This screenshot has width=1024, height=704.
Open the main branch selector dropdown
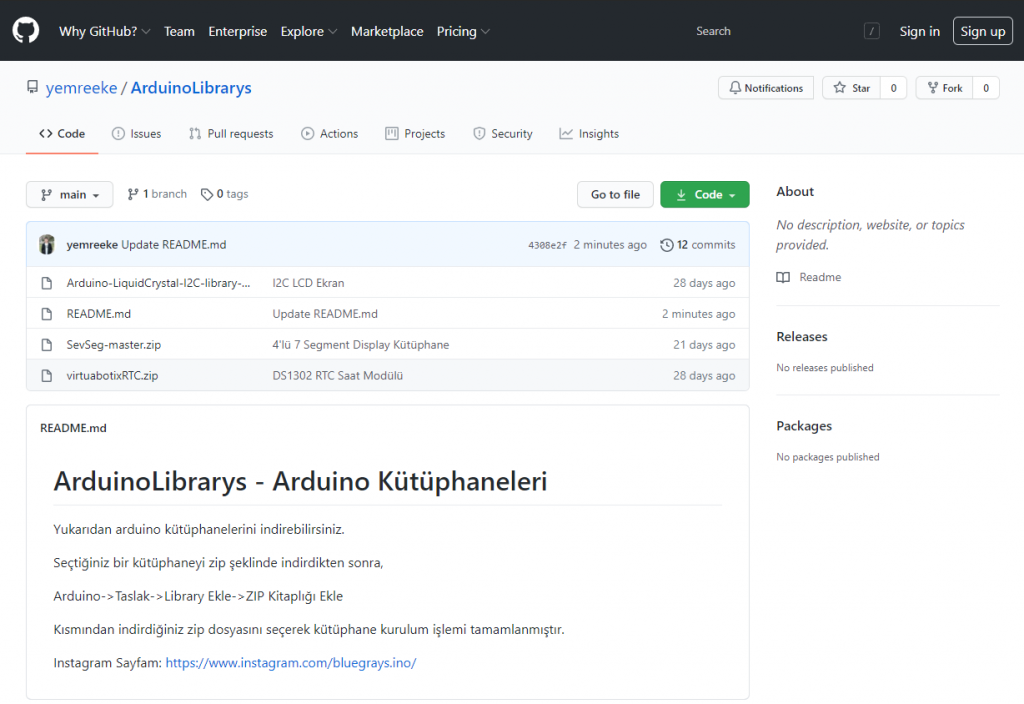(70, 195)
